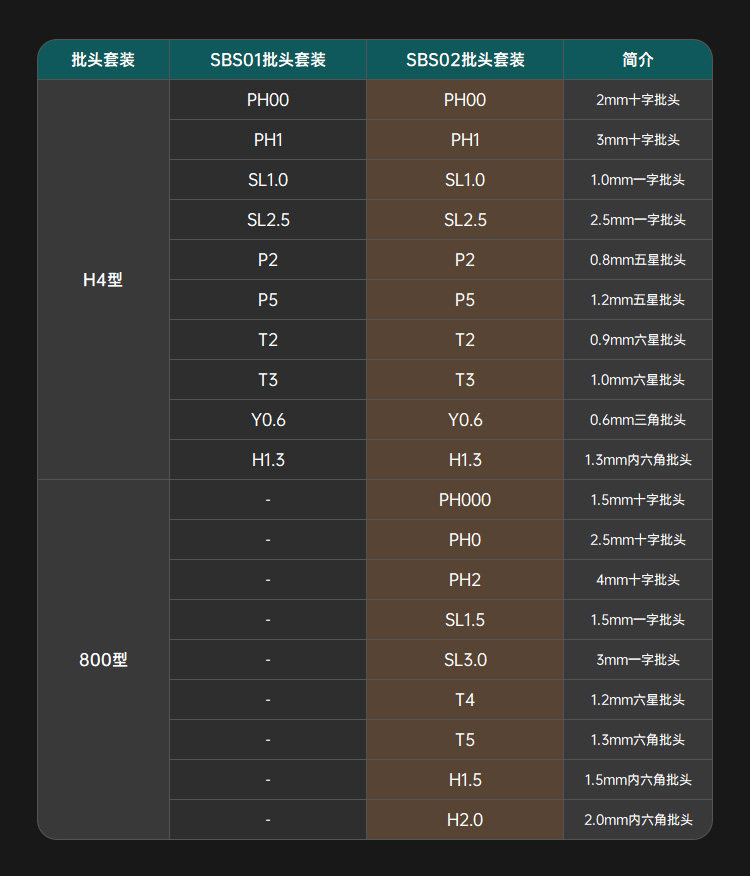The image size is (750, 876).
Task: Click the SBS01 dash in the T4 row
Action: coord(268,700)
